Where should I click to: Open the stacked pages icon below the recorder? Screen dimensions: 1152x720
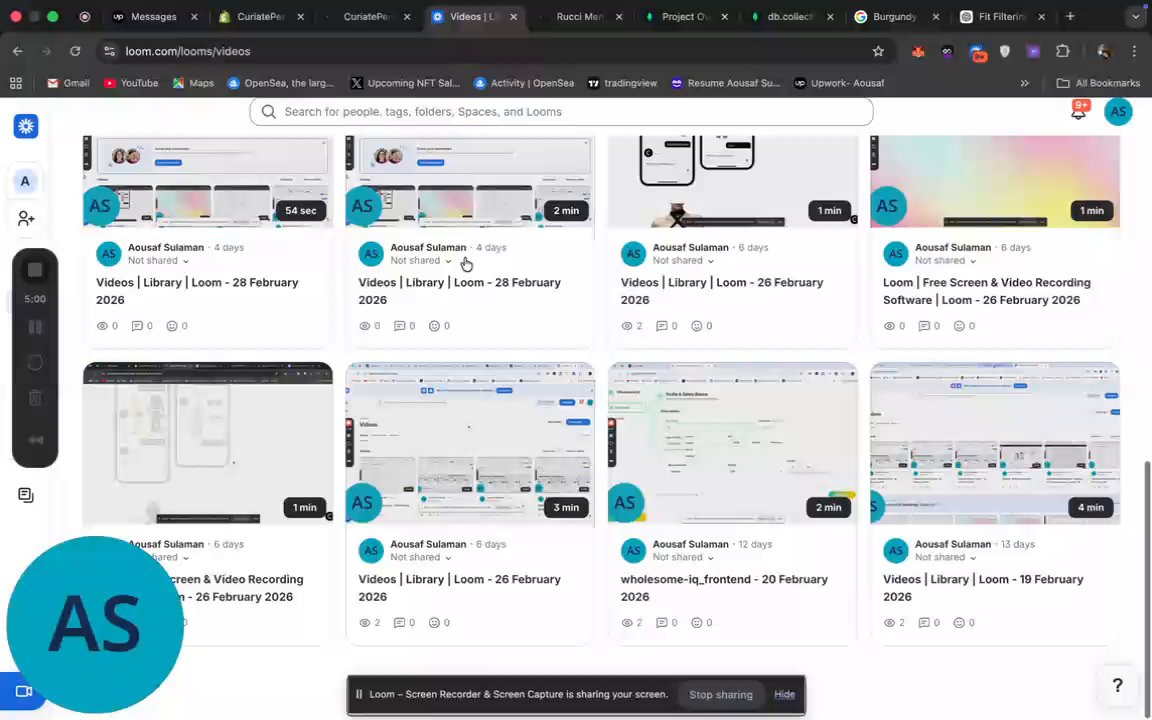pyautogui.click(x=26, y=495)
